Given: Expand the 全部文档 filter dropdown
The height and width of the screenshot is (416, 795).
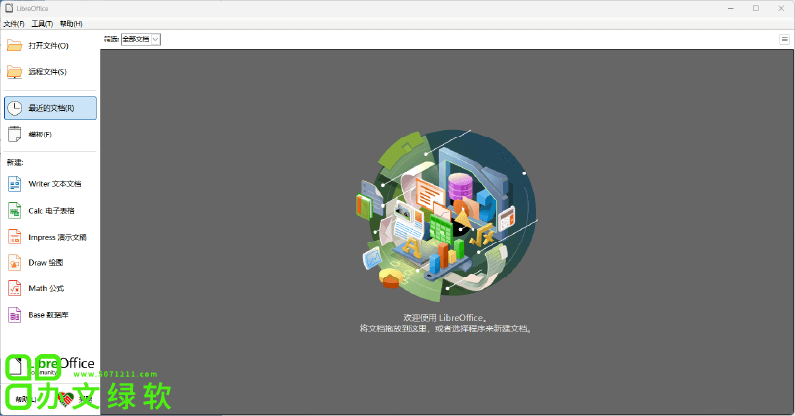Looking at the screenshot, I should coord(141,39).
